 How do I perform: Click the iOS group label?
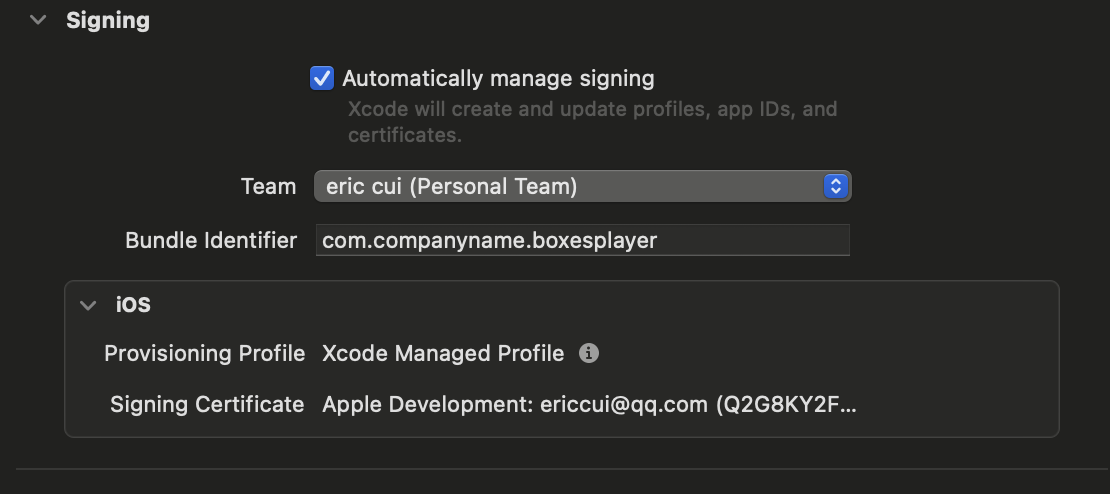(133, 305)
